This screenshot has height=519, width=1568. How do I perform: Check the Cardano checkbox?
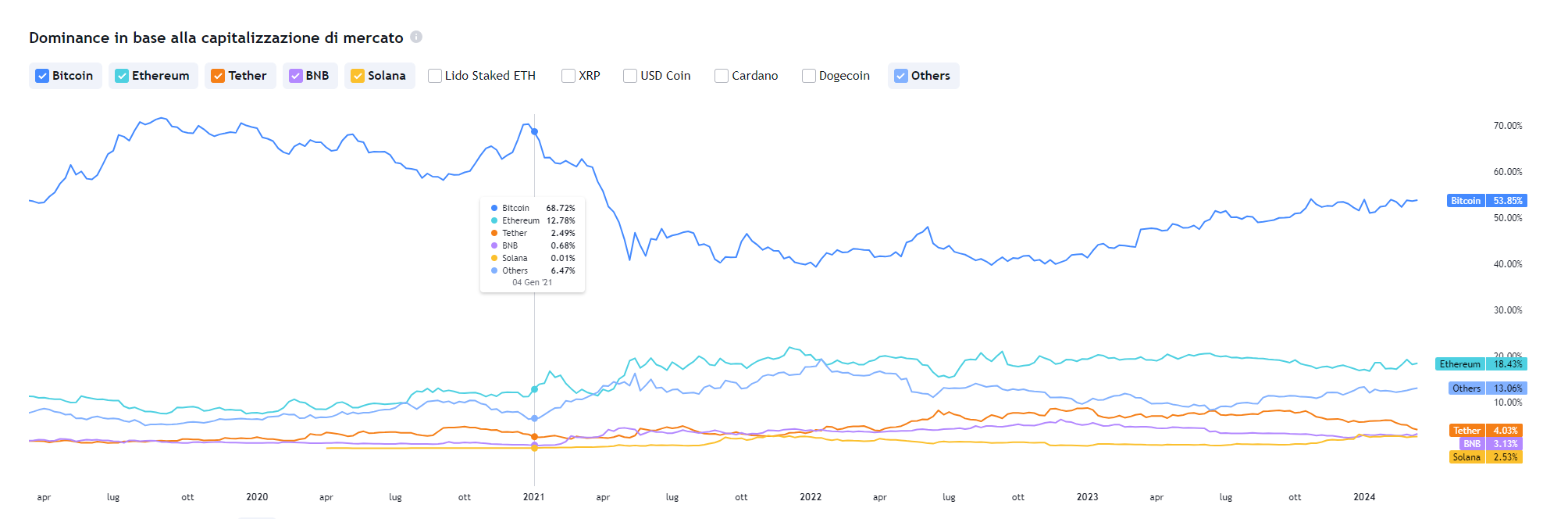pos(722,76)
